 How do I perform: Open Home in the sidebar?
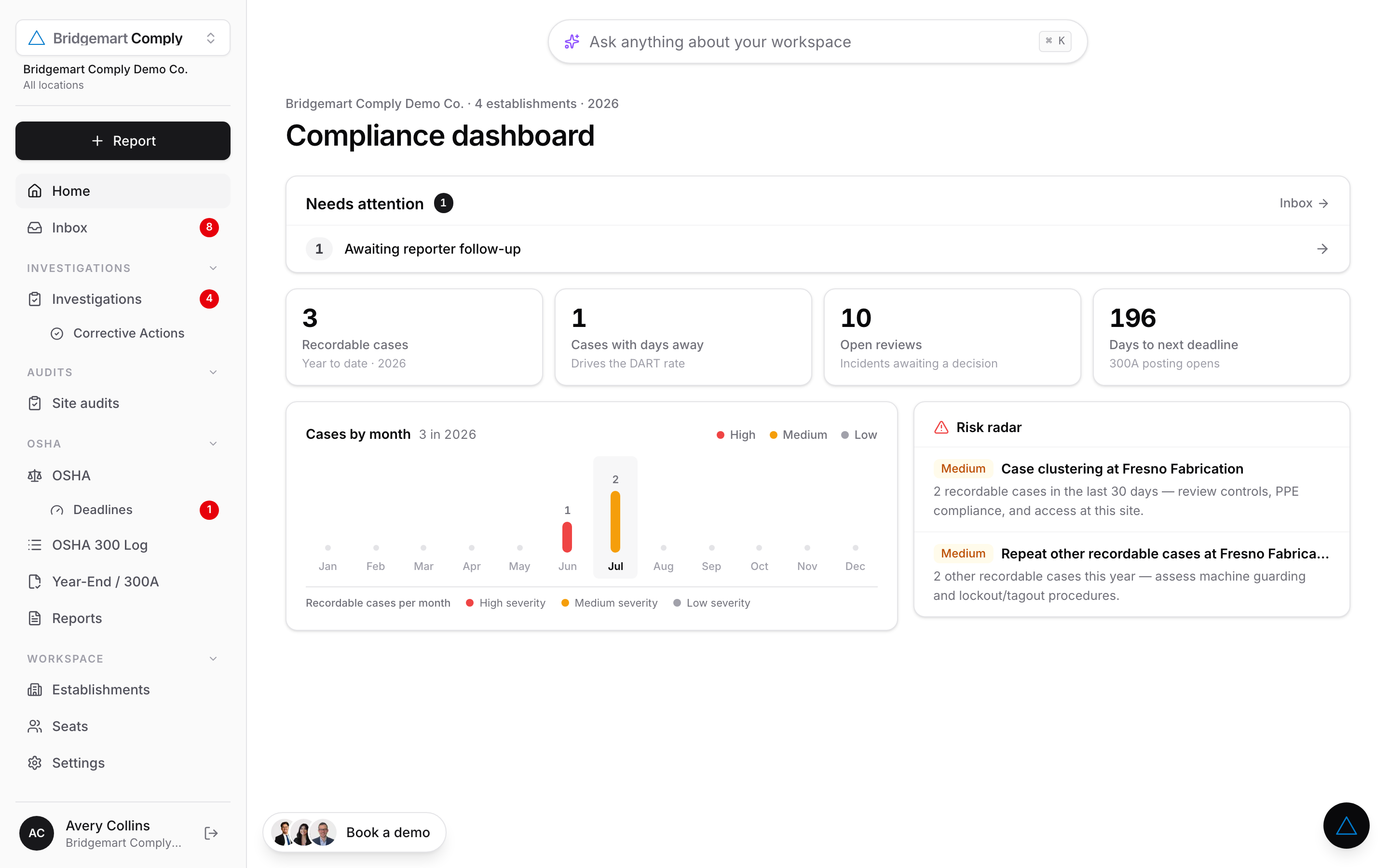tap(123, 190)
